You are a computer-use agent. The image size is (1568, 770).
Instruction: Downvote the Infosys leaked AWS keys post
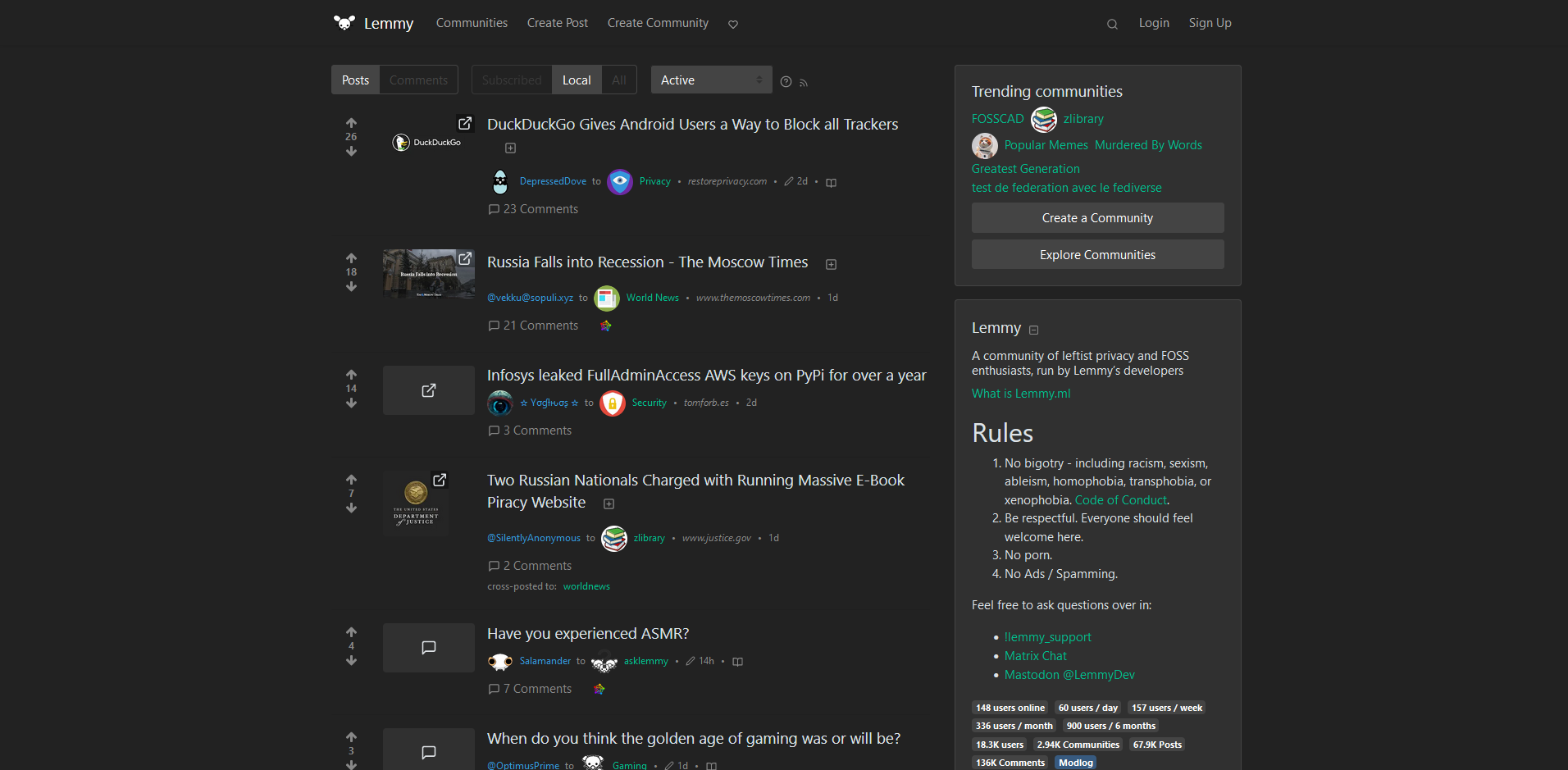[351, 403]
